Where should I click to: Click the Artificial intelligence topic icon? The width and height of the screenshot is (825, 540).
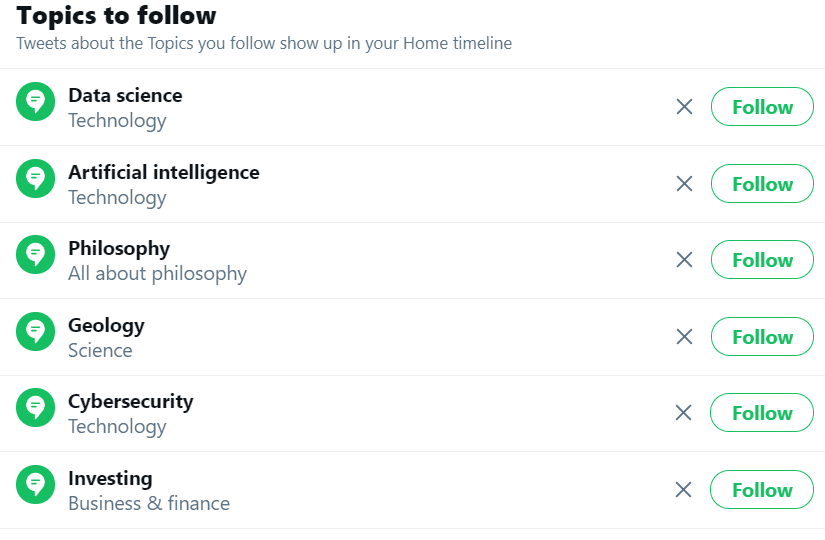pos(35,179)
